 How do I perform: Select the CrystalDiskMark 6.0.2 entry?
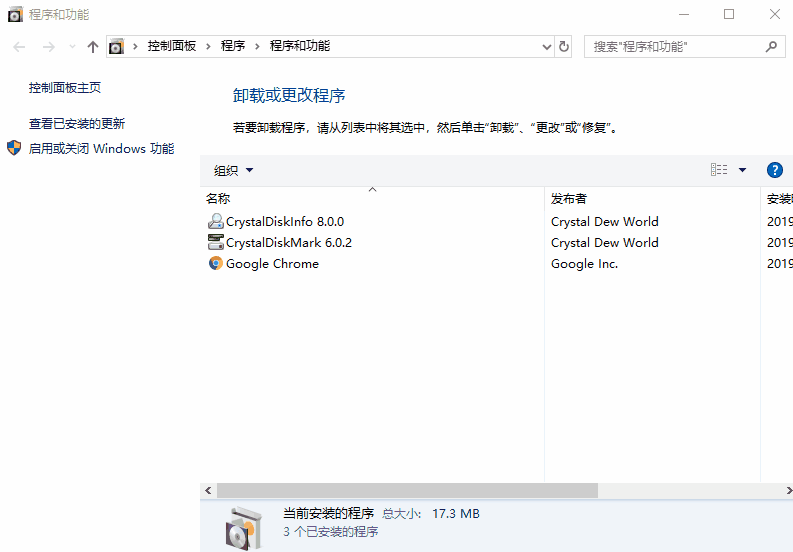(x=289, y=243)
